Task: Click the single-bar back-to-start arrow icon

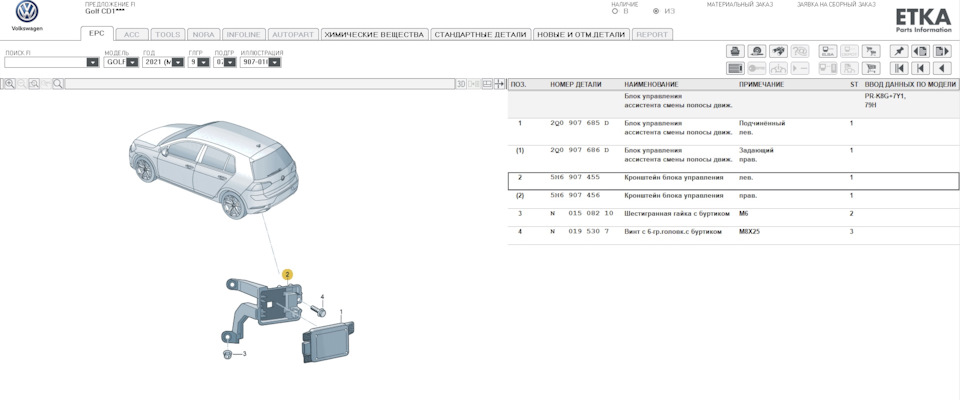Action: tap(920, 68)
